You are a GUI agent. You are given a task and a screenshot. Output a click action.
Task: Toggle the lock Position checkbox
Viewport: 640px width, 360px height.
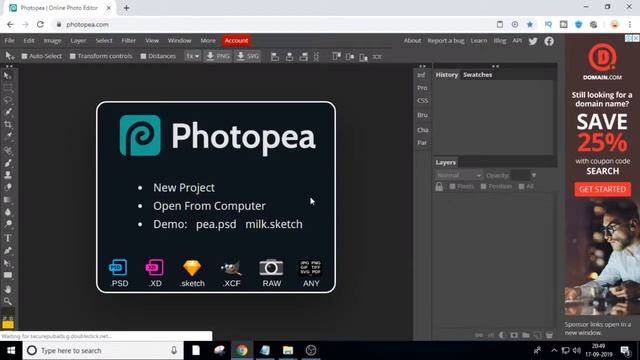(483, 187)
